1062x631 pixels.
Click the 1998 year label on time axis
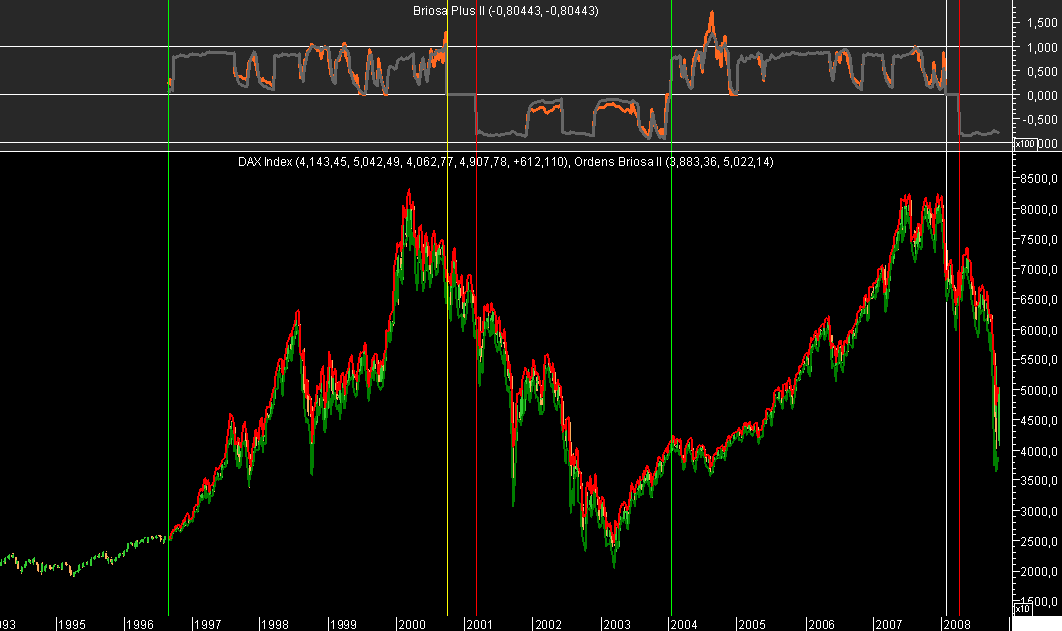pos(275,624)
